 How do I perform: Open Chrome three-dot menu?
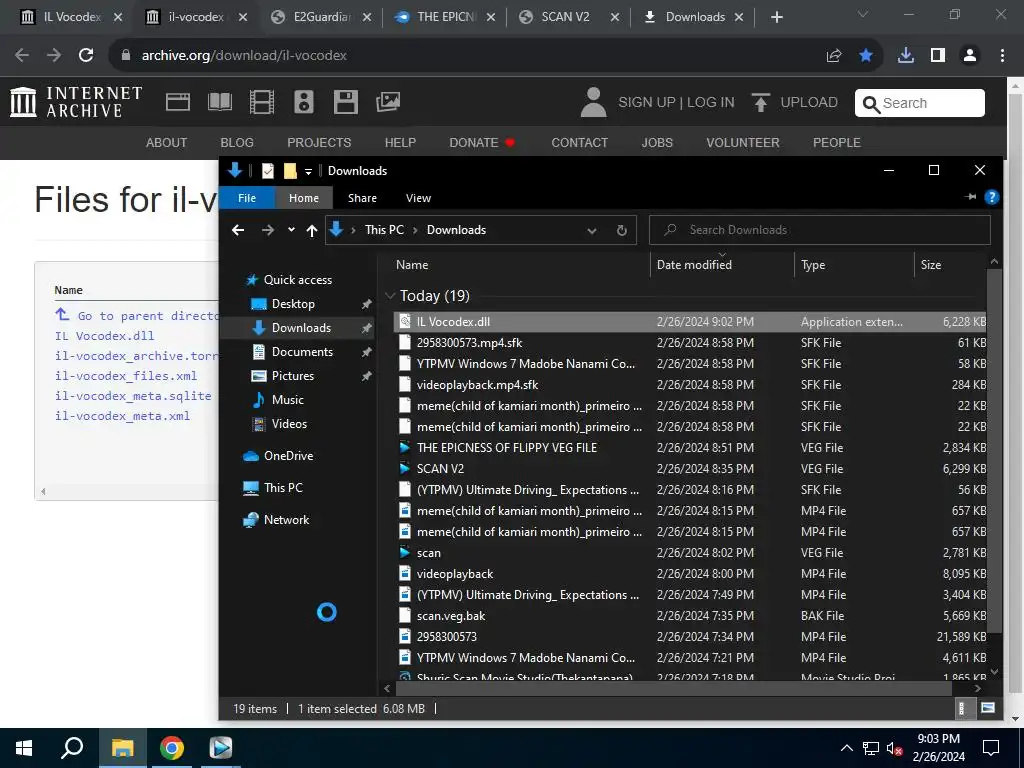click(1002, 56)
